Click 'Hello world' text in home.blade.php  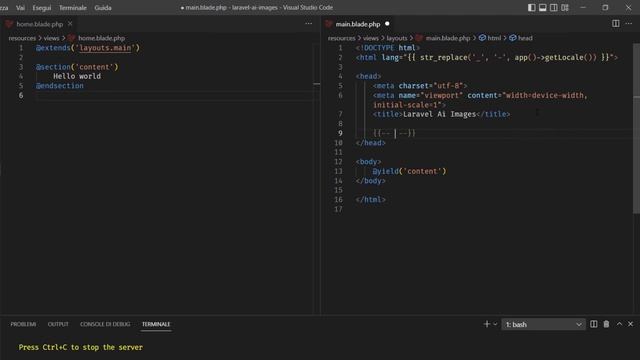tap(77, 76)
